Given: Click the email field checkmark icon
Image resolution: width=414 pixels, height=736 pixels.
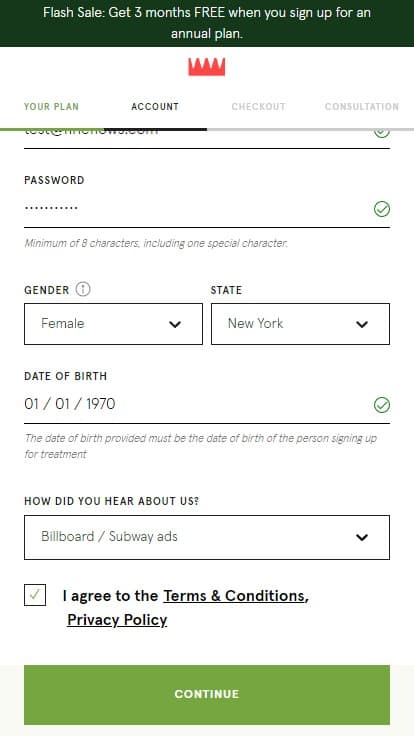Looking at the screenshot, I should [x=382, y=133].
